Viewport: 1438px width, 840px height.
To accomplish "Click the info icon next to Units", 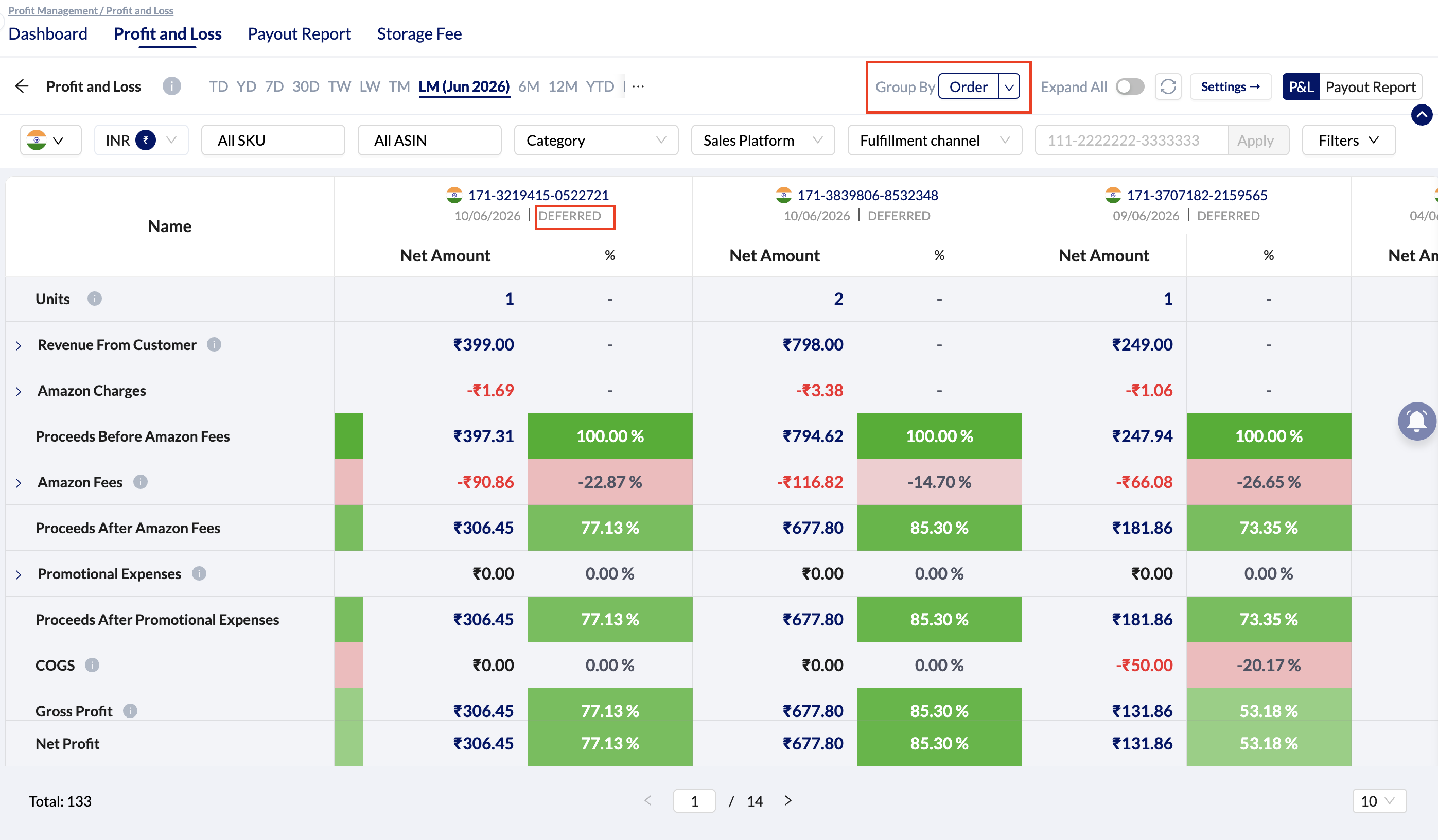I will click(94, 299).
